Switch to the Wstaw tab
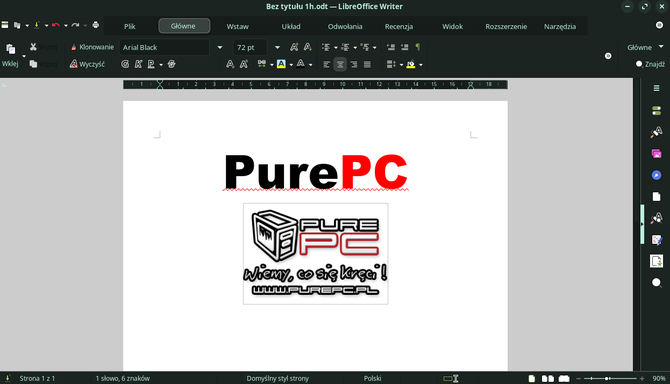670x384 pixels. (x=238, y=26)
